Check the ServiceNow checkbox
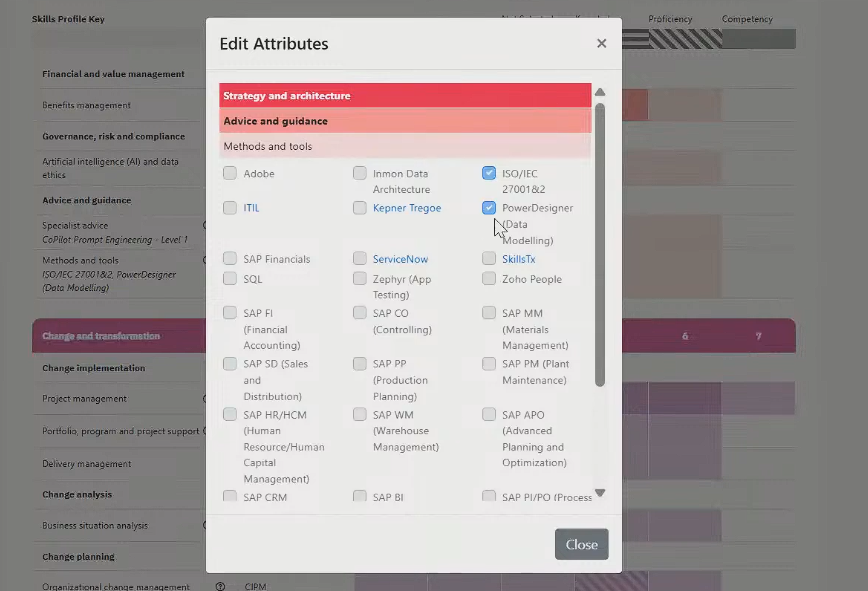 pyautogui.click(x=360, y=258)
